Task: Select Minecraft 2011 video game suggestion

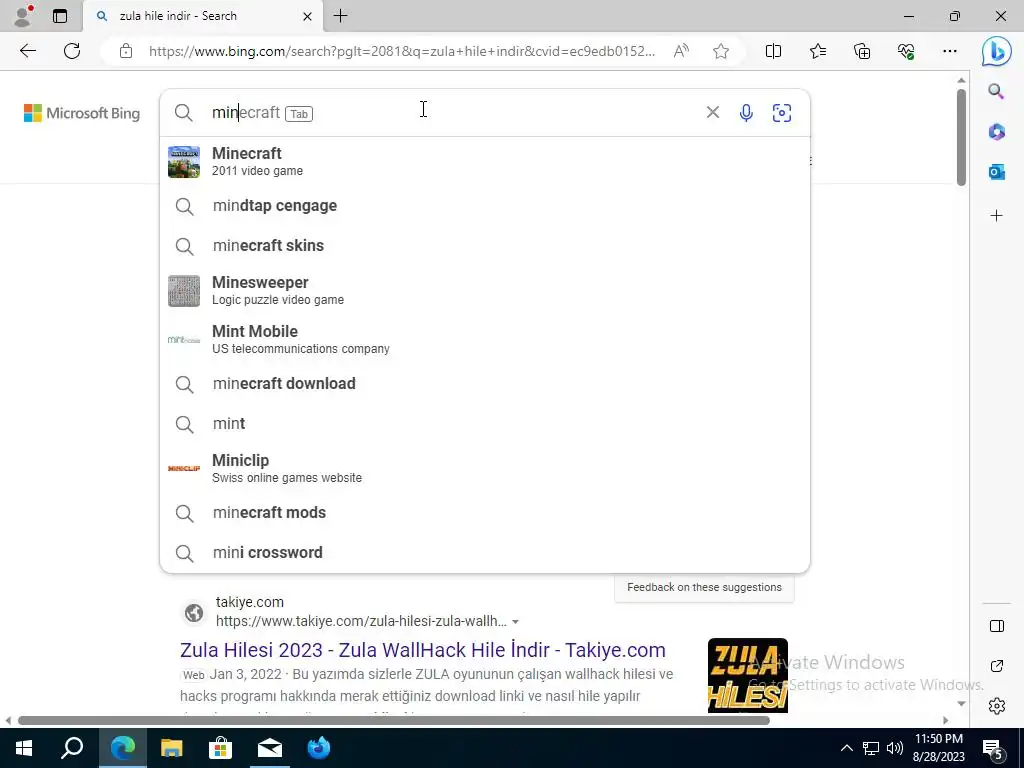Action: tap(485, 161)
